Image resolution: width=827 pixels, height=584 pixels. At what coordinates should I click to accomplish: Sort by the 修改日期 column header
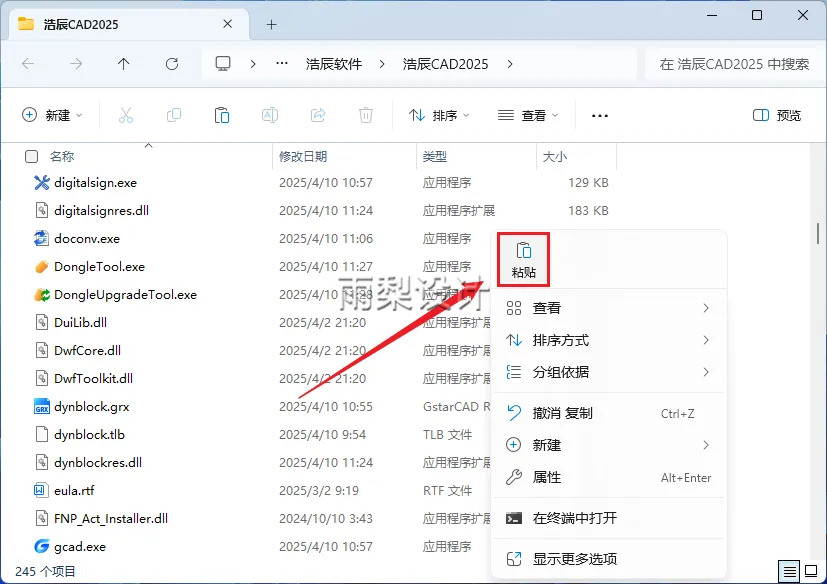[303, 157]
